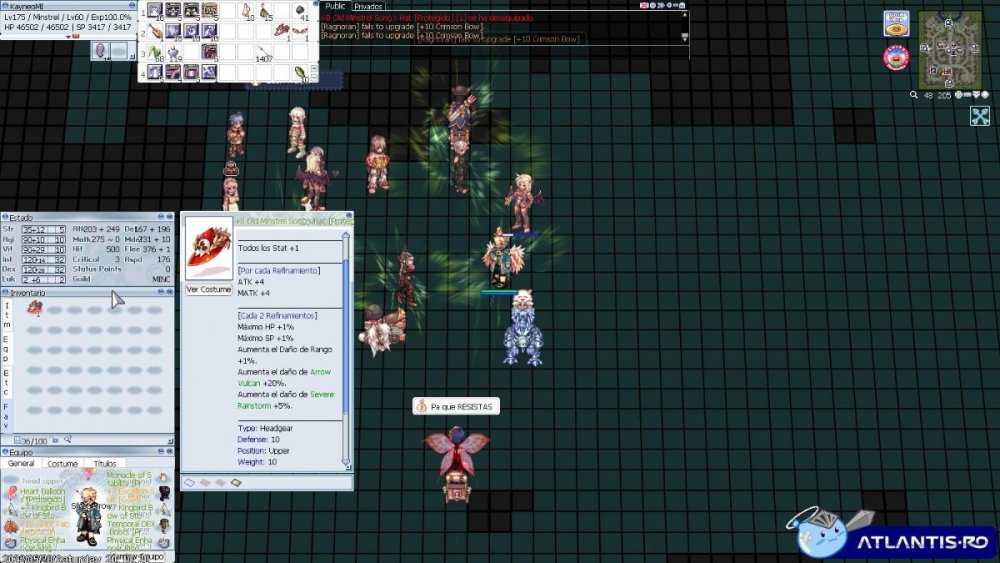Expand the basic info panel down arrow
Viewport: 1000px width, 563px height.
(69, 36)
